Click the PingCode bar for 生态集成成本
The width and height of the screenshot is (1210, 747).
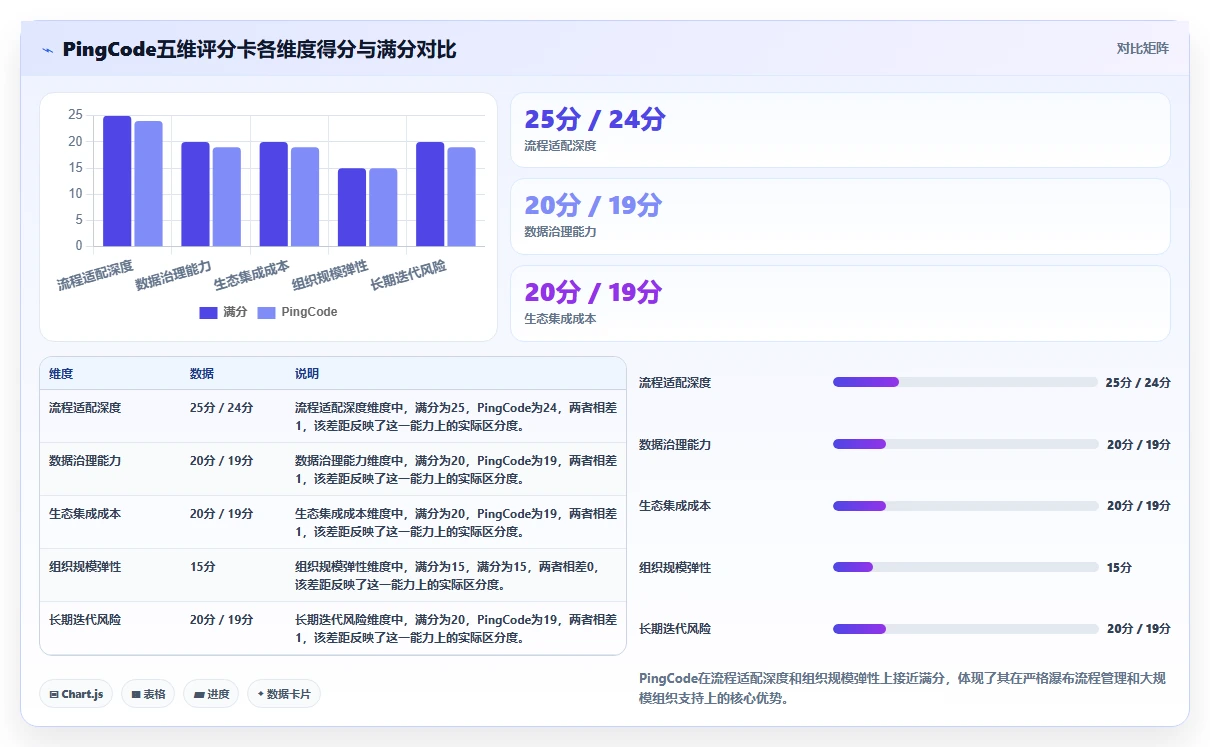tap(305, 197)
